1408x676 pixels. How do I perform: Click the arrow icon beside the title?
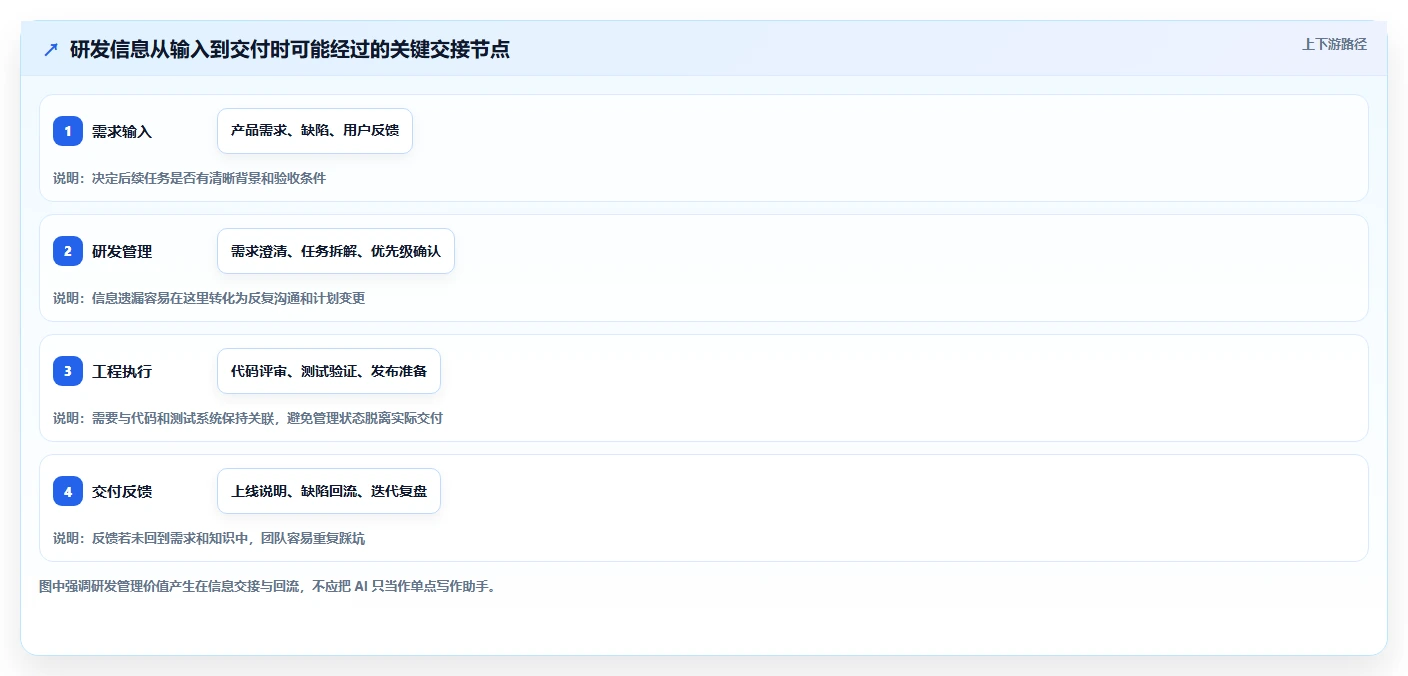pyautogui.click(x=51, y=49)
